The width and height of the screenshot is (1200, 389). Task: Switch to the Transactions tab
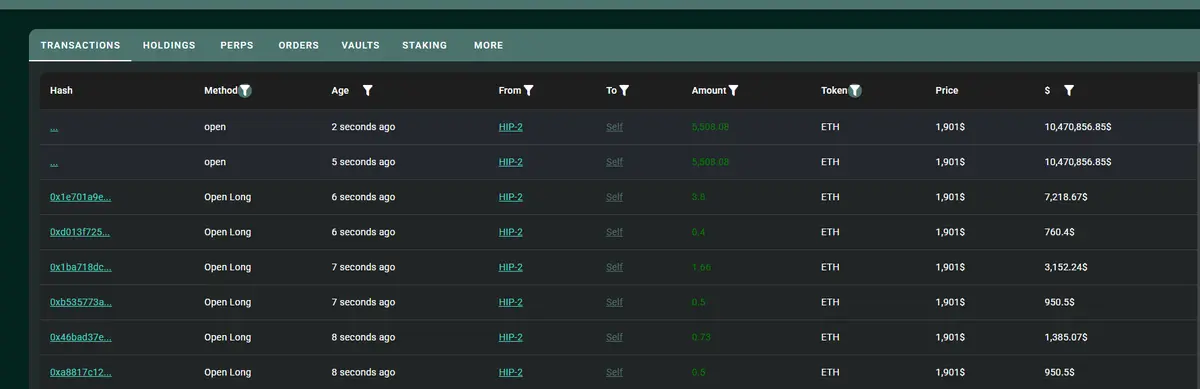click(x=80, y=45)
